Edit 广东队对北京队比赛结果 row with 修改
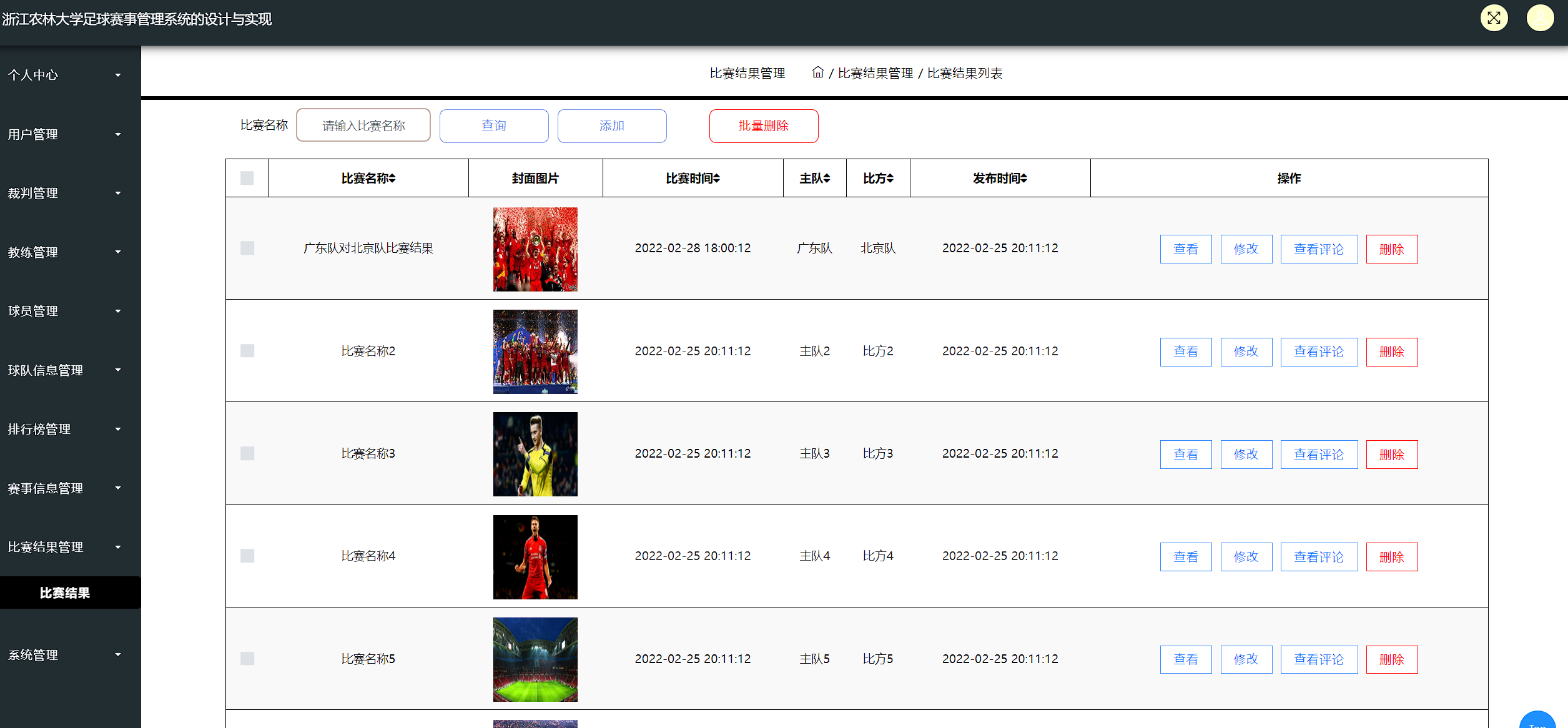The height and width of the screenshot is (728, 1568). [x=1246, y=249]
